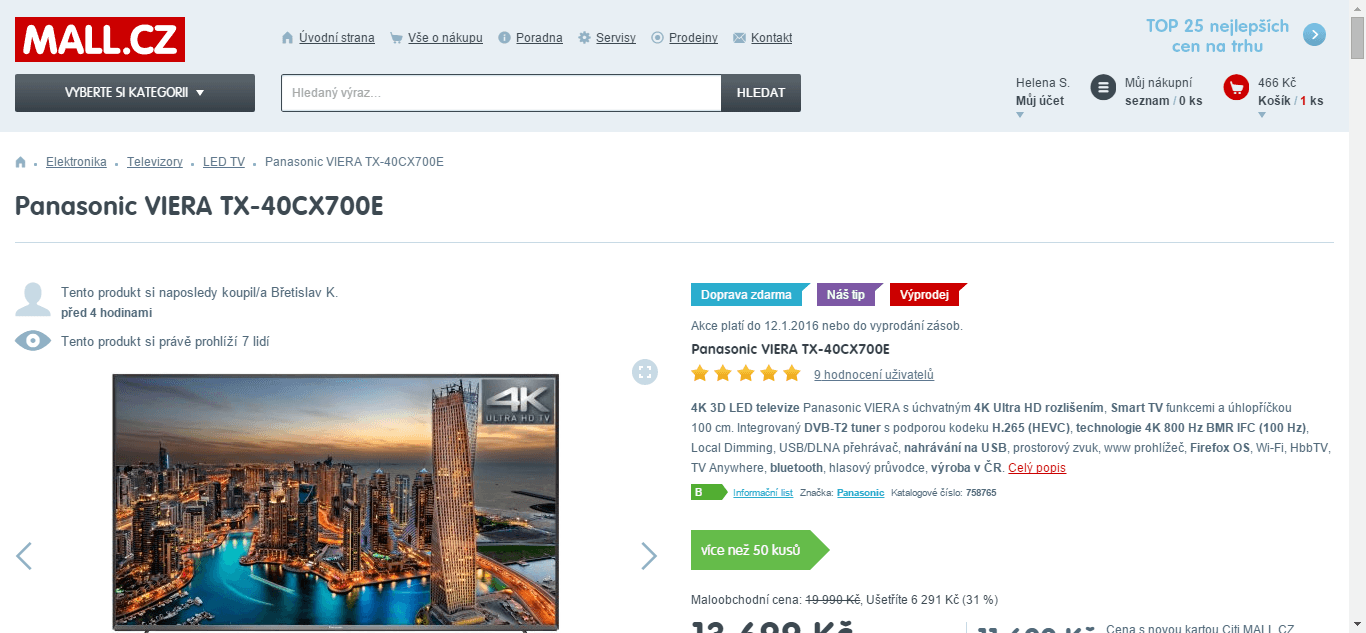This screenshot has height=633, width=1366.
Task: Click the scrollbar up arrow
Action: pos(1357,8)
